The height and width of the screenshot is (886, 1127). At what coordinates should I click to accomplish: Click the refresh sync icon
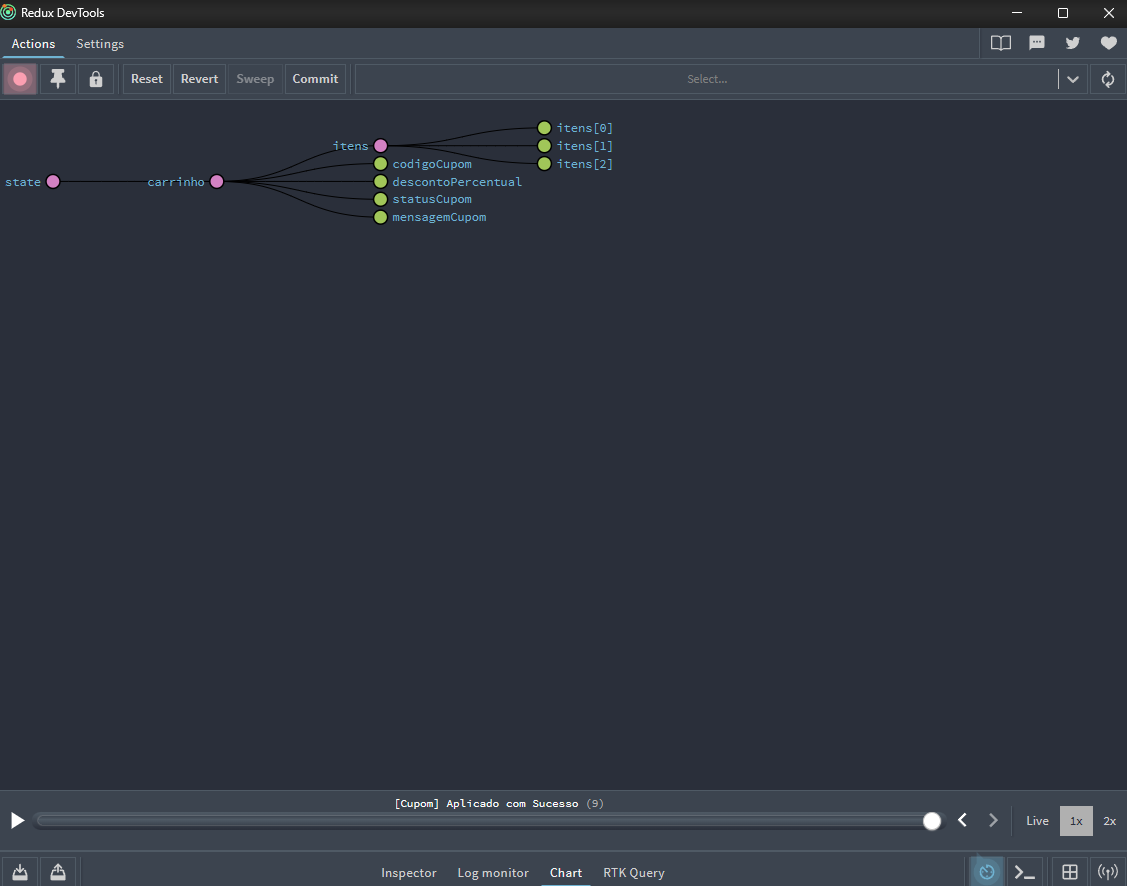[1108, 79]
